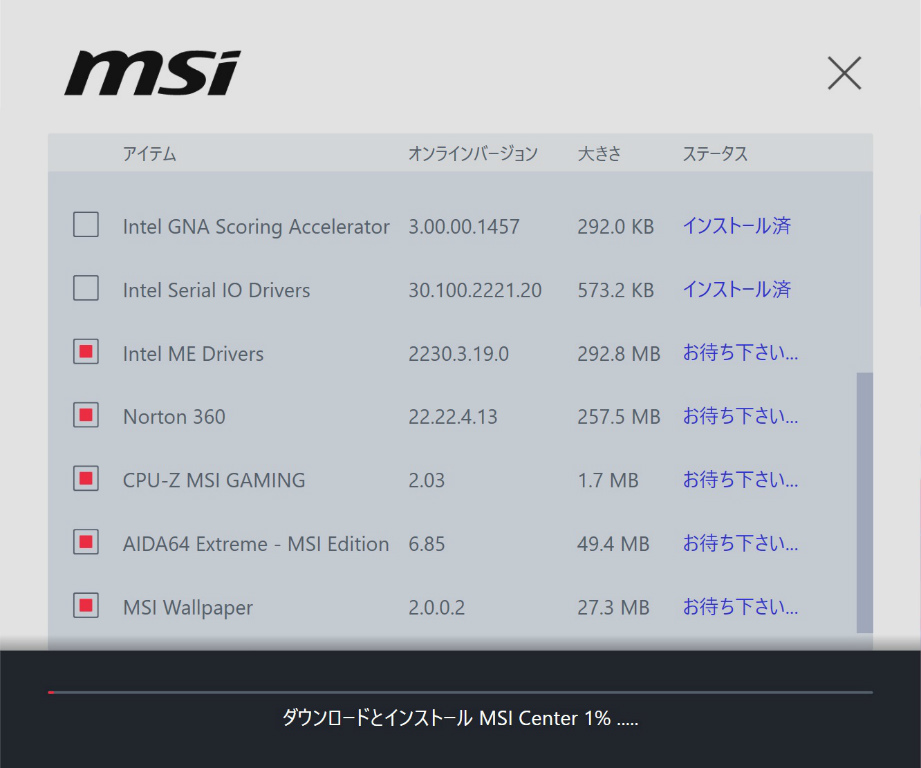Screen dimensions: 921x768
Task: Check Intel Serial IO Drivers checkbox
Action: click(x=86, y=288)
